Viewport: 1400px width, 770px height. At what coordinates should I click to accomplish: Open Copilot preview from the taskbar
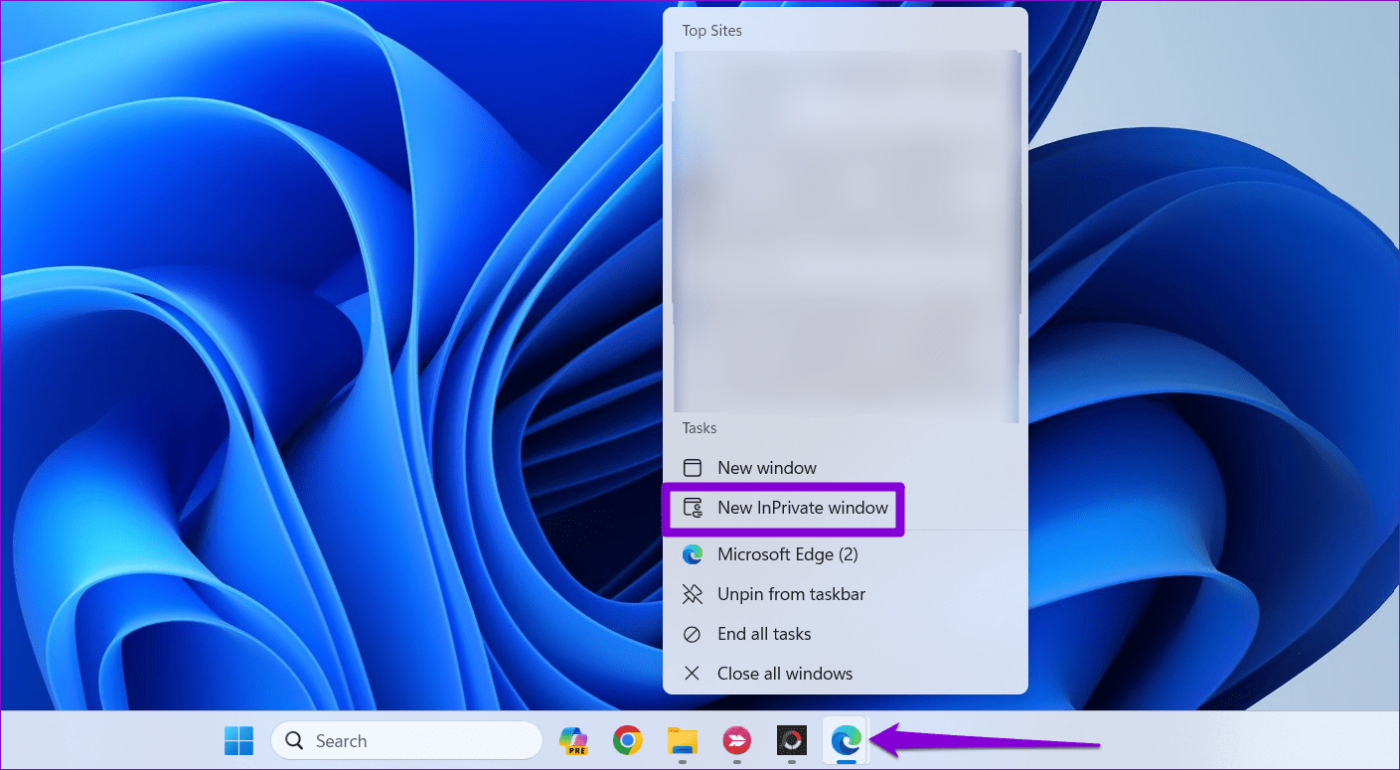pyautogui.click(x=573, y=741)
